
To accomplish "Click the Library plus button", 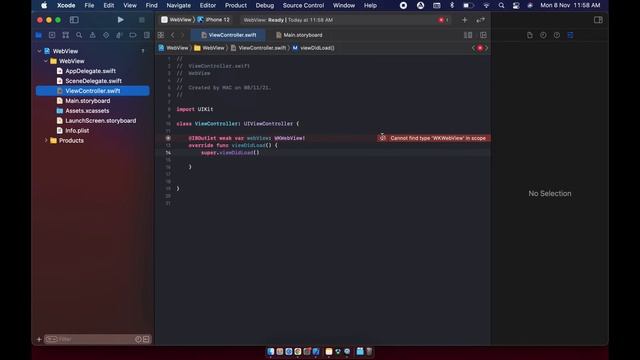I will tap(464, 20).
